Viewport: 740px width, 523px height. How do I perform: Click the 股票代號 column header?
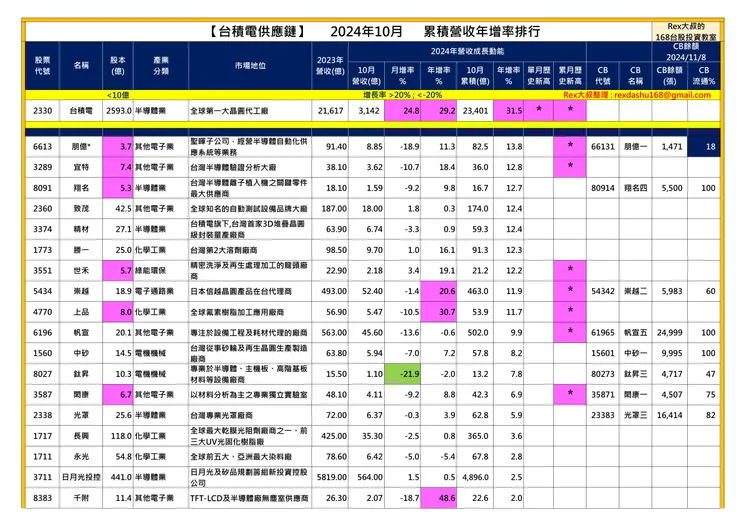(x=42, y=66)
